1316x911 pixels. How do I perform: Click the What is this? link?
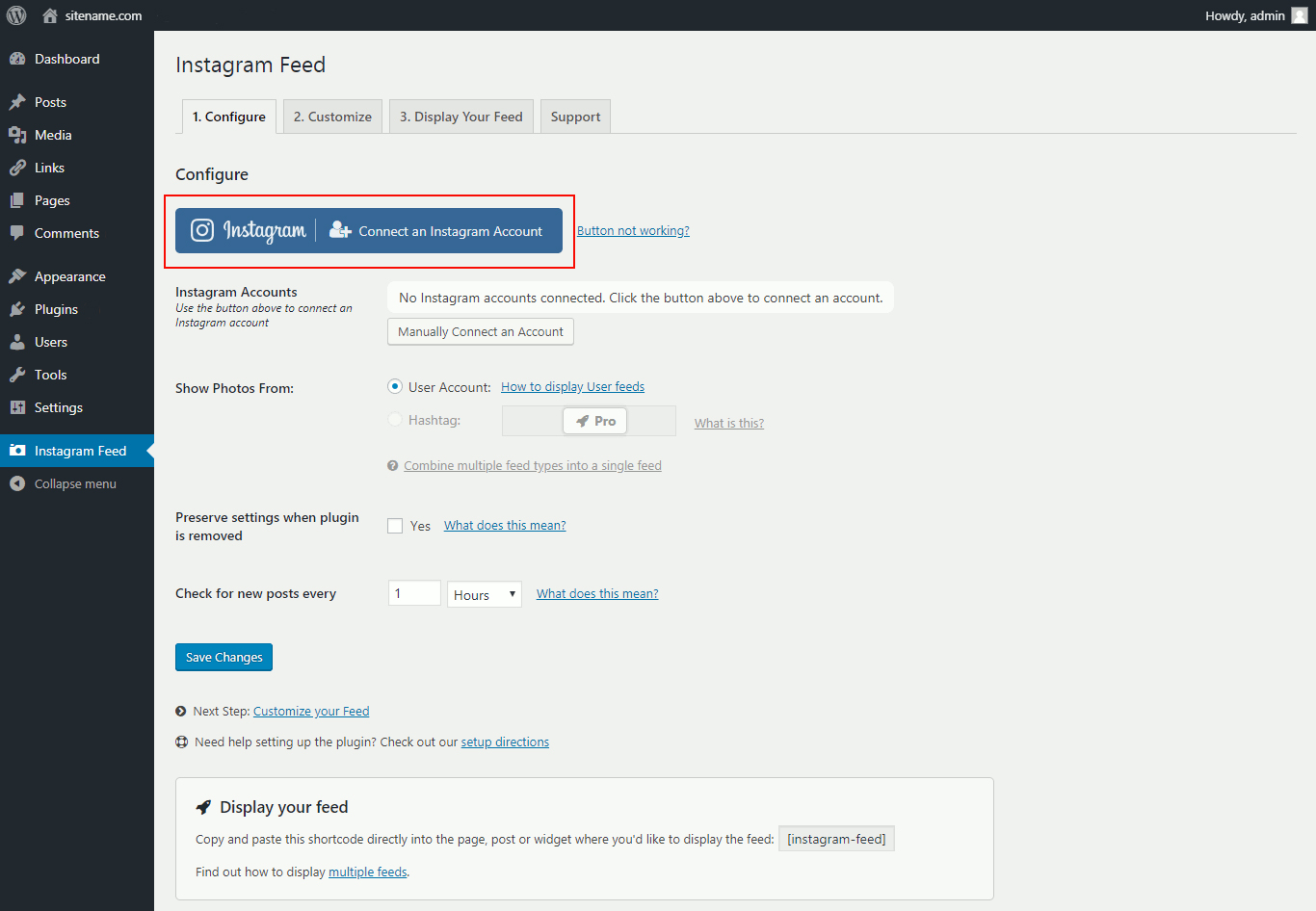pyautogui.click(x=729, y=423)
